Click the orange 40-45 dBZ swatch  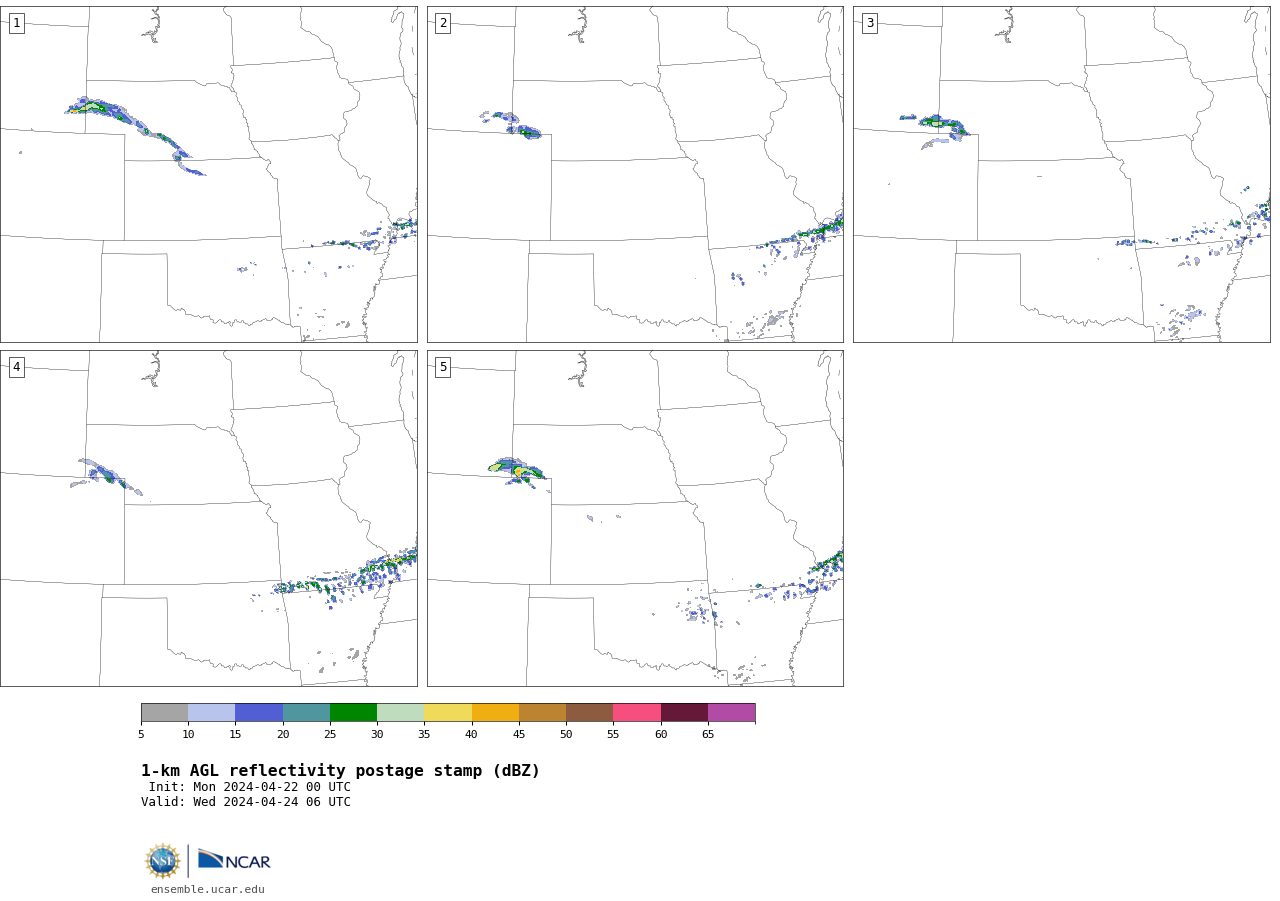[495, 713]
